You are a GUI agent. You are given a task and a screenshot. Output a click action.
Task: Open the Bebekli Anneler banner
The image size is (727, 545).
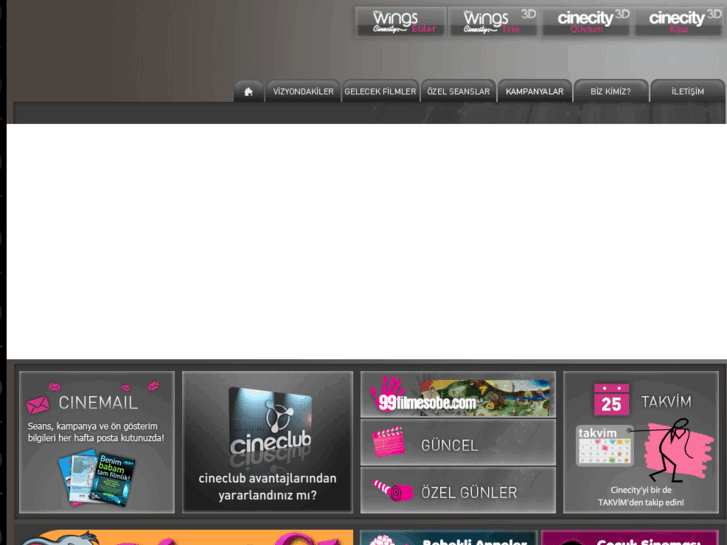coord(449,538)
